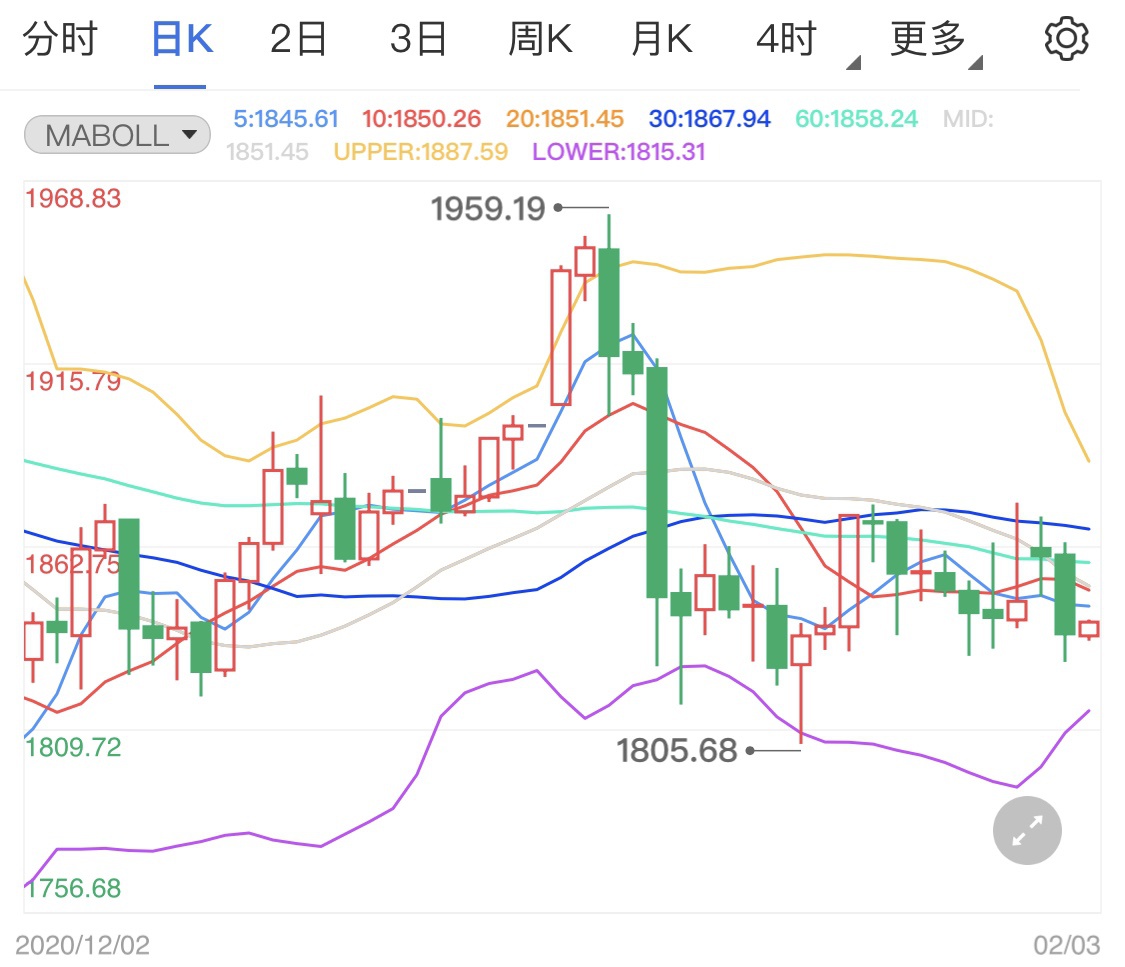Click the MID value 1851.45 text
Viewport: 1125px width, 967px height.
pos(267,151)
